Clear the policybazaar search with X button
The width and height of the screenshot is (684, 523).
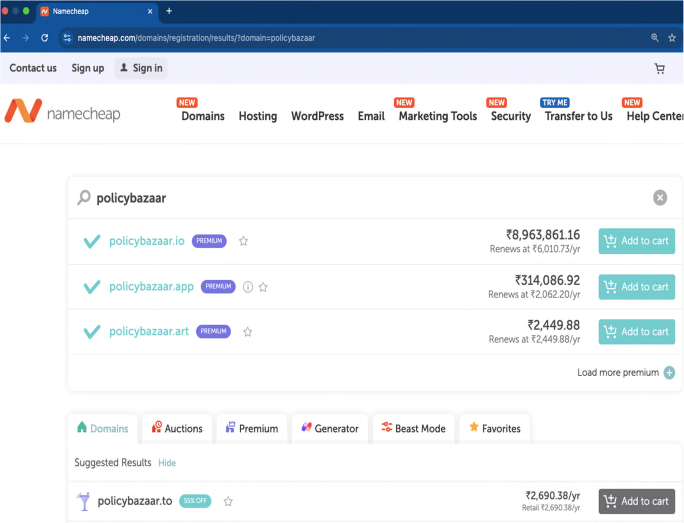click(660, 198)
